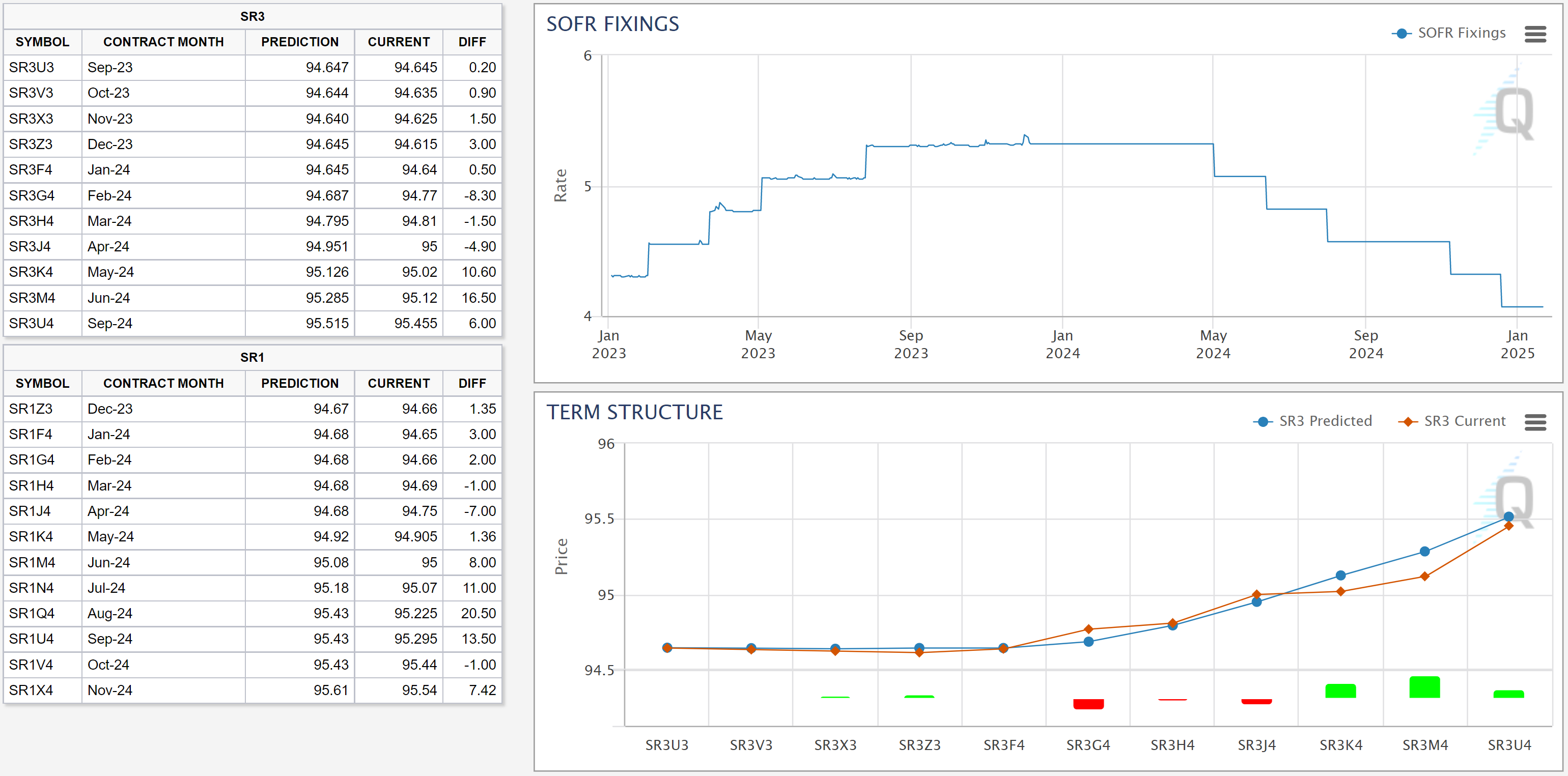This screenshot has width=1568, height=776.
Task: Select the SR3 table title header
Action: [252, 16]
